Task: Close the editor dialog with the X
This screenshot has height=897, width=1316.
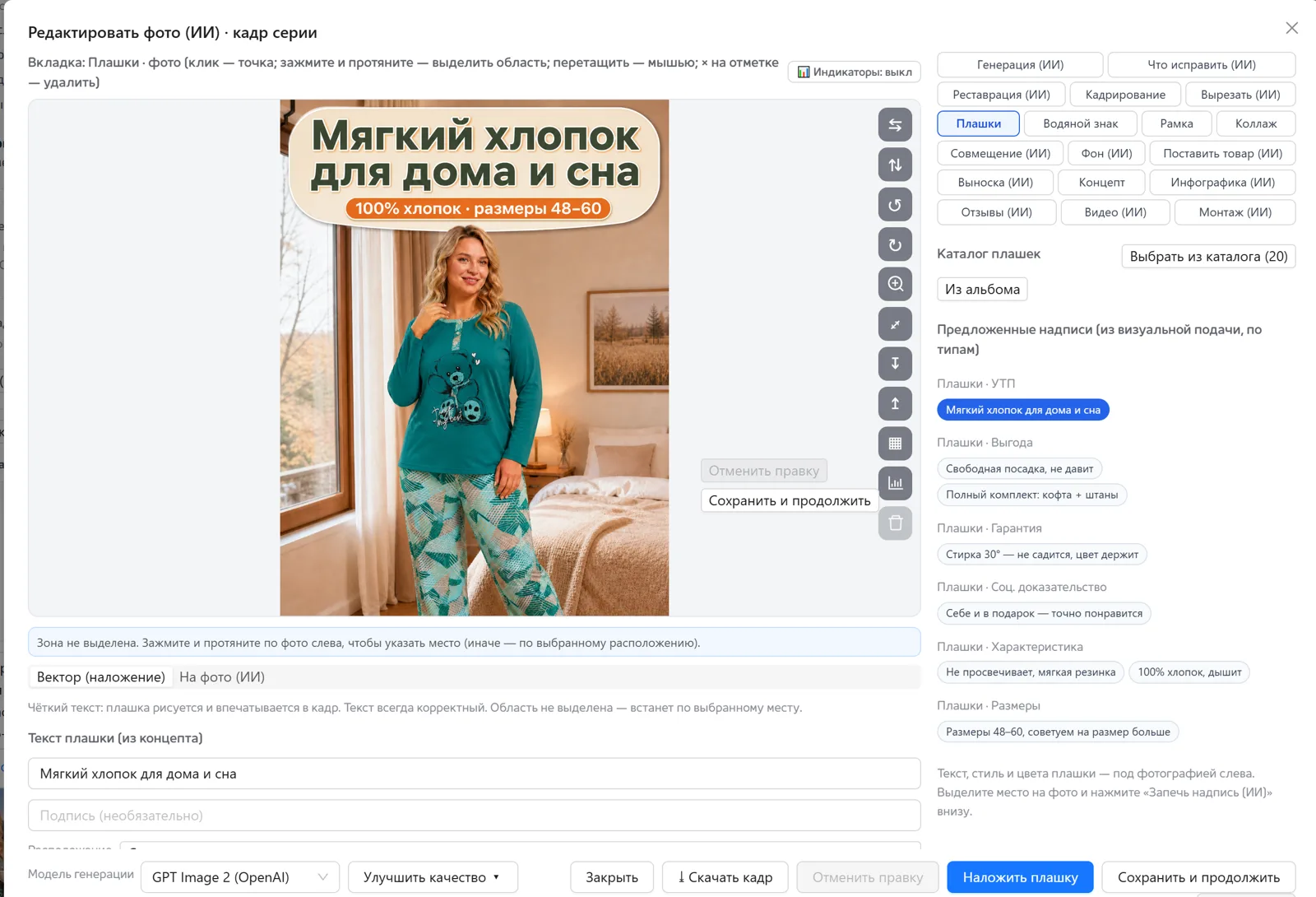Action: click(x=1291, y=28)
